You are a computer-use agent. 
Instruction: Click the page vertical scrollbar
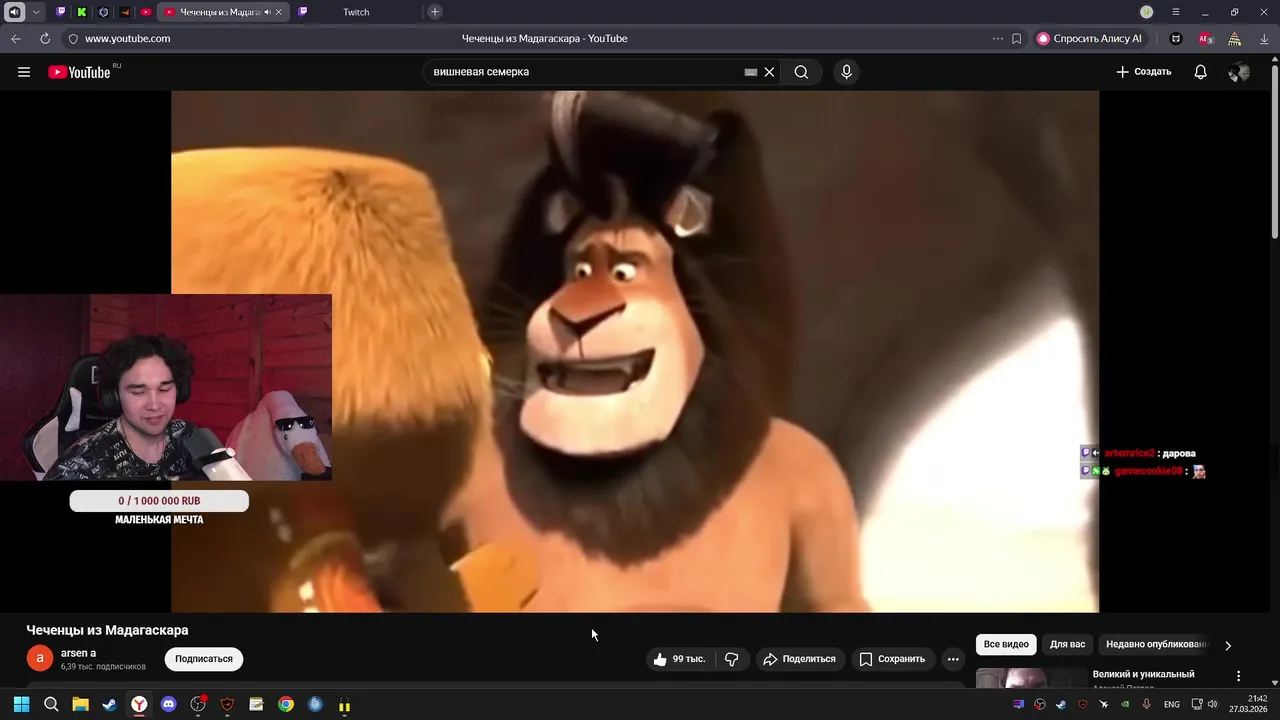(x=1273, y=150)
